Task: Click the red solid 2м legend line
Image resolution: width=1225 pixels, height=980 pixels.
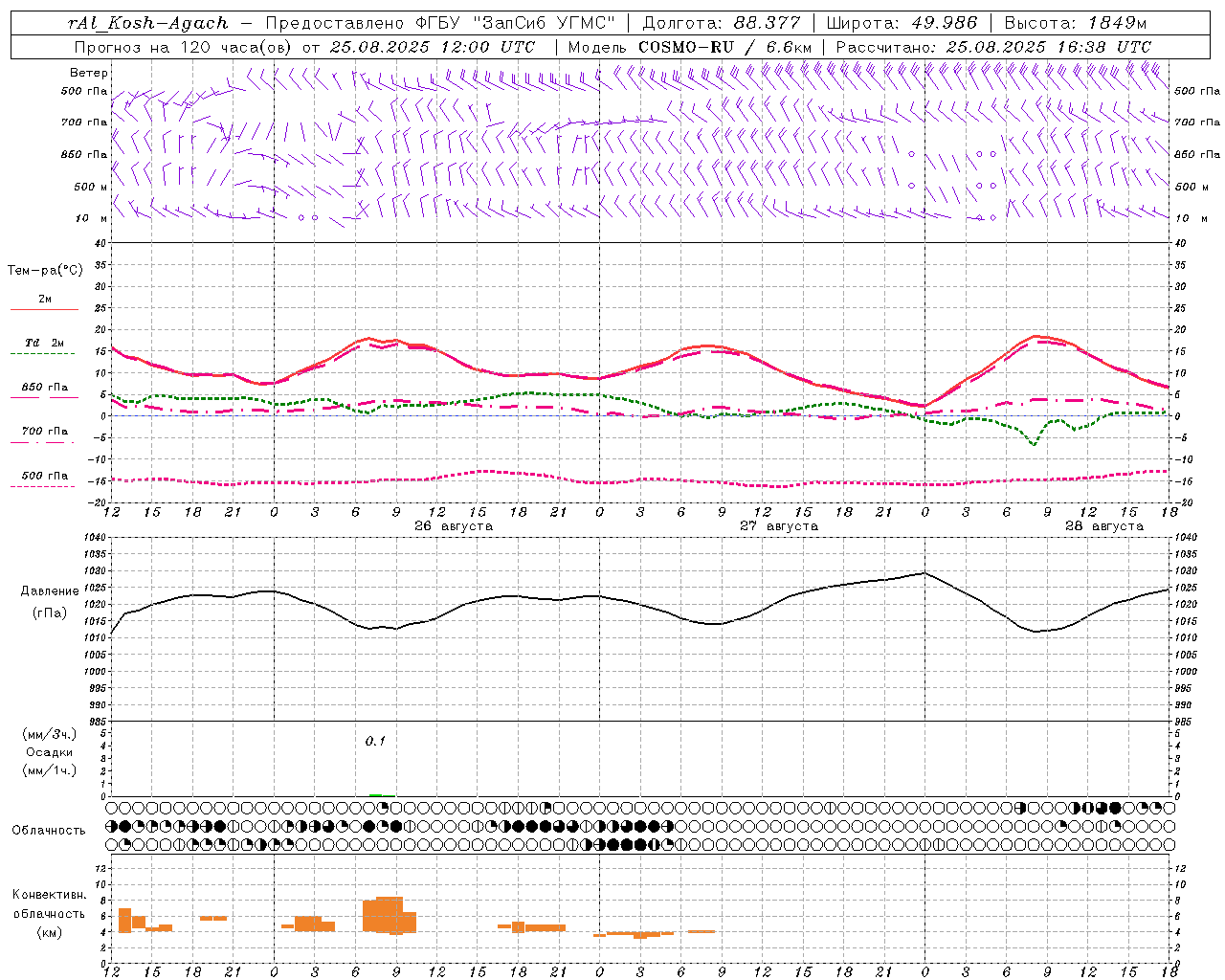Action: [44, 310]
